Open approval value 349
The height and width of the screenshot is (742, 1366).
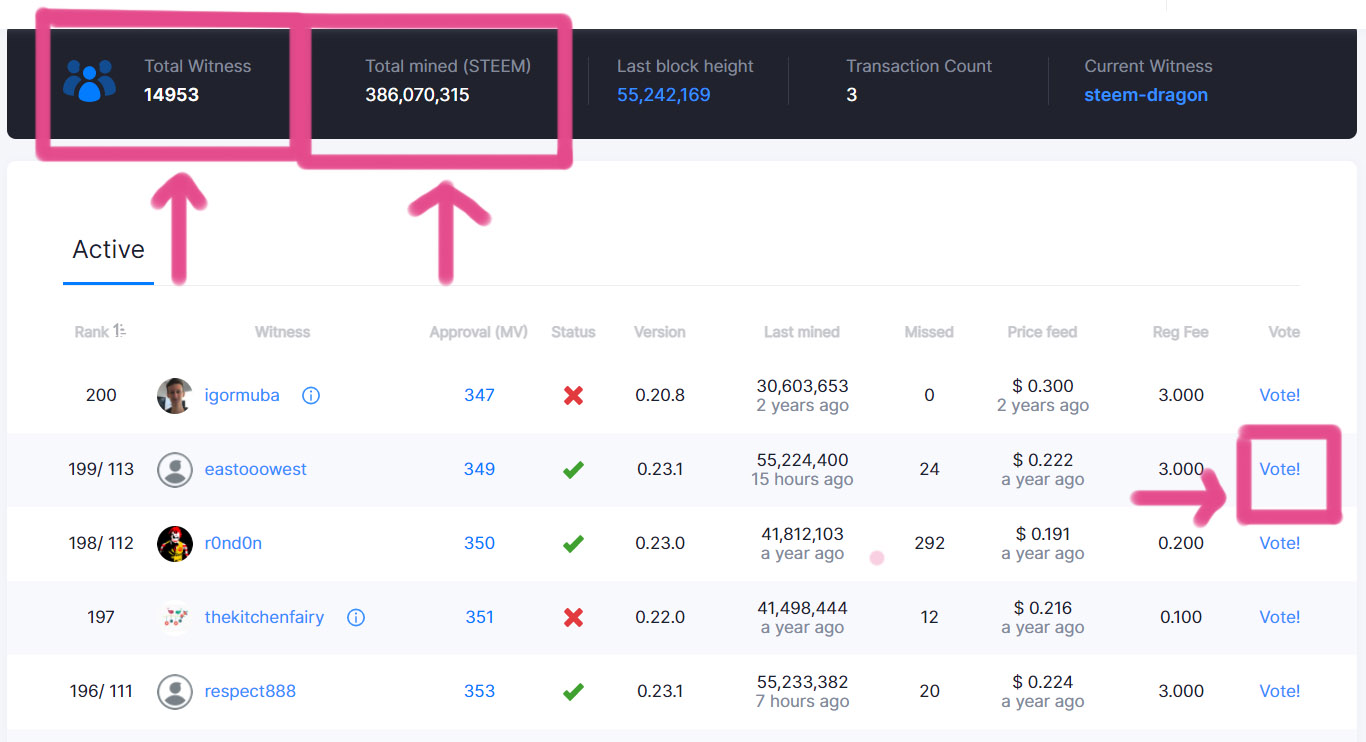pos(479,470)
